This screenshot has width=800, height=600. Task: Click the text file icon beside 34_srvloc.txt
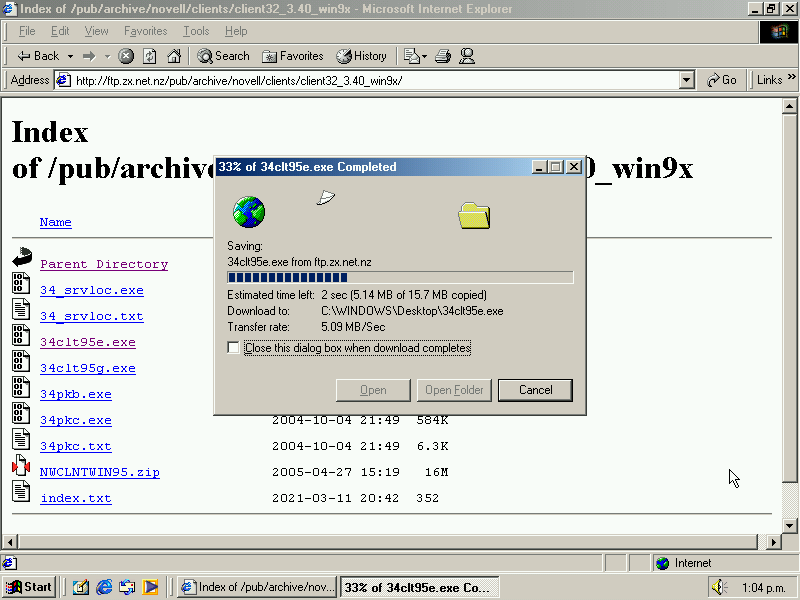tap(20, 309)
